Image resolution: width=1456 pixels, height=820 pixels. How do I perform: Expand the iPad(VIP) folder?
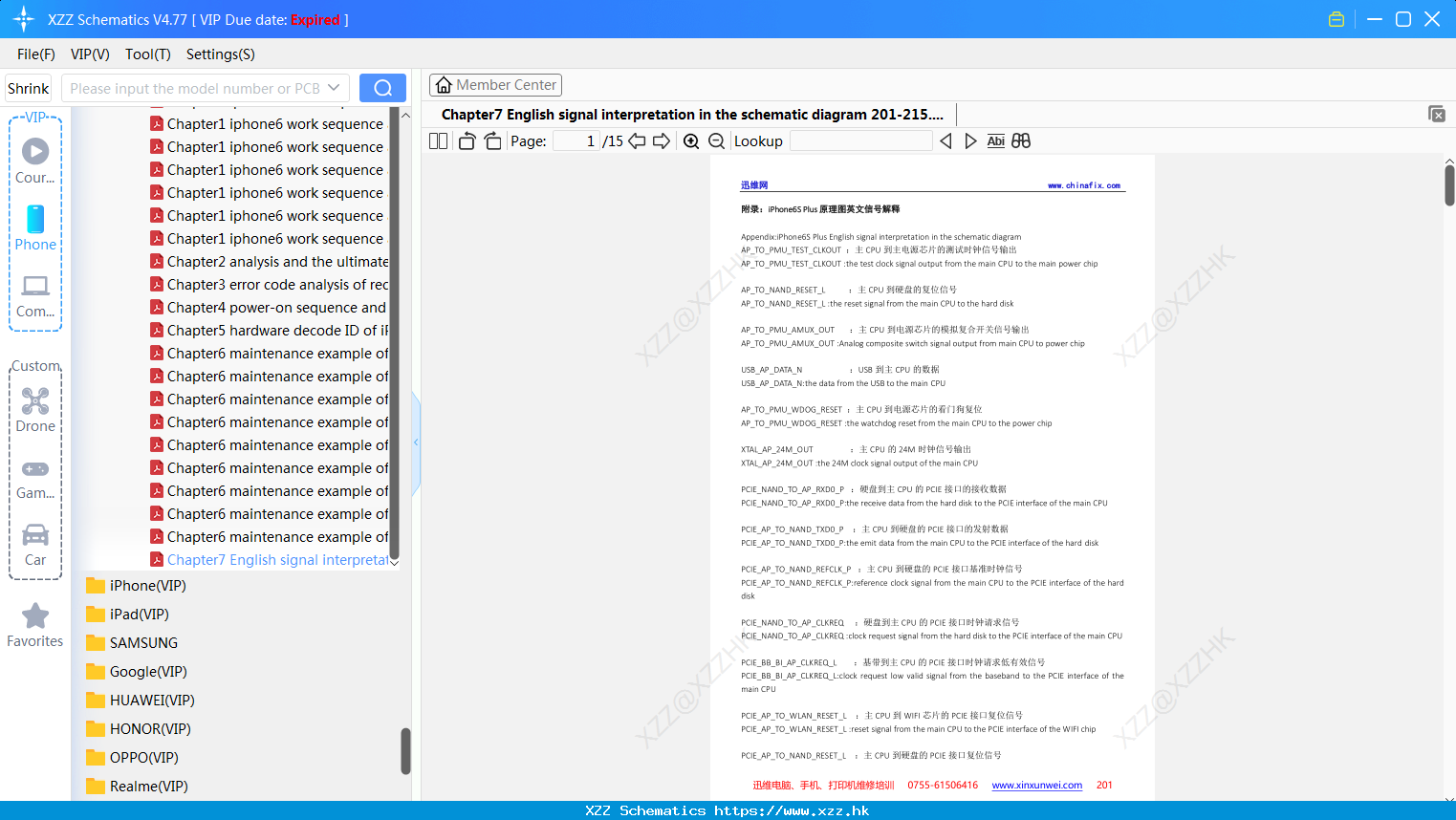(127, 615)
